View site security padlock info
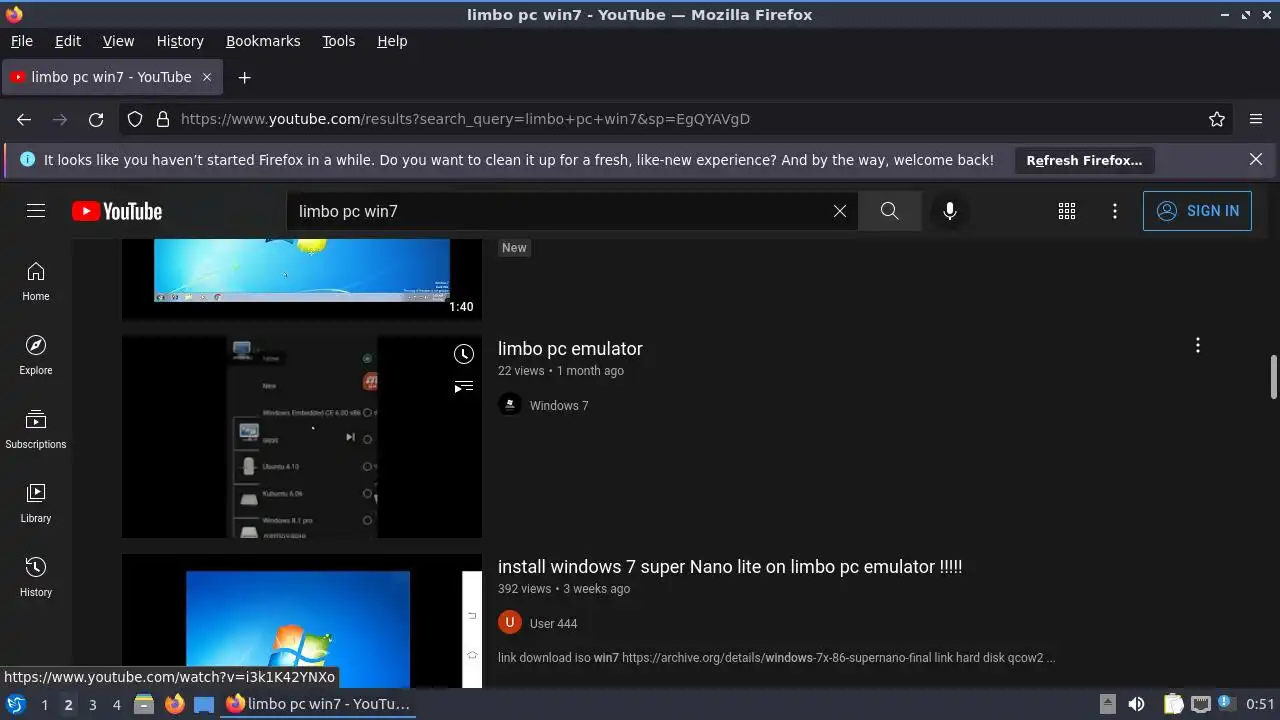This screenshot has width=1280, height=720. [163, 119]
